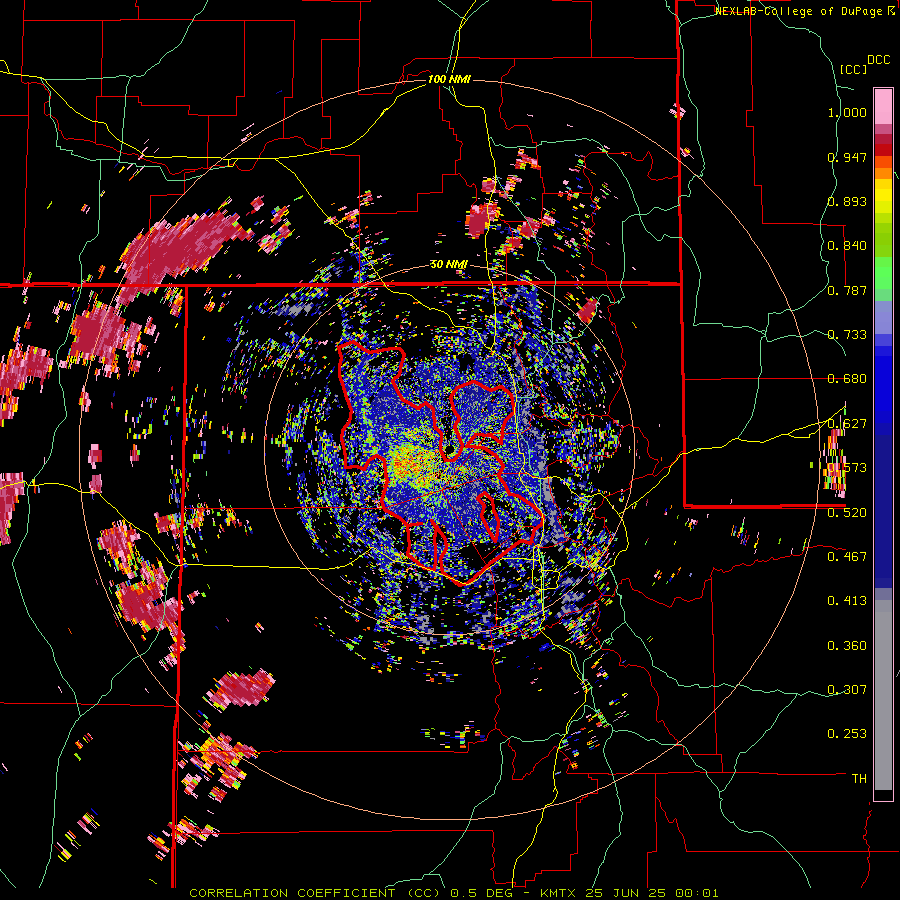This screenshot has height=900, width=900.
Task: Click the 0.893 colorbar value
Action: 847,201
